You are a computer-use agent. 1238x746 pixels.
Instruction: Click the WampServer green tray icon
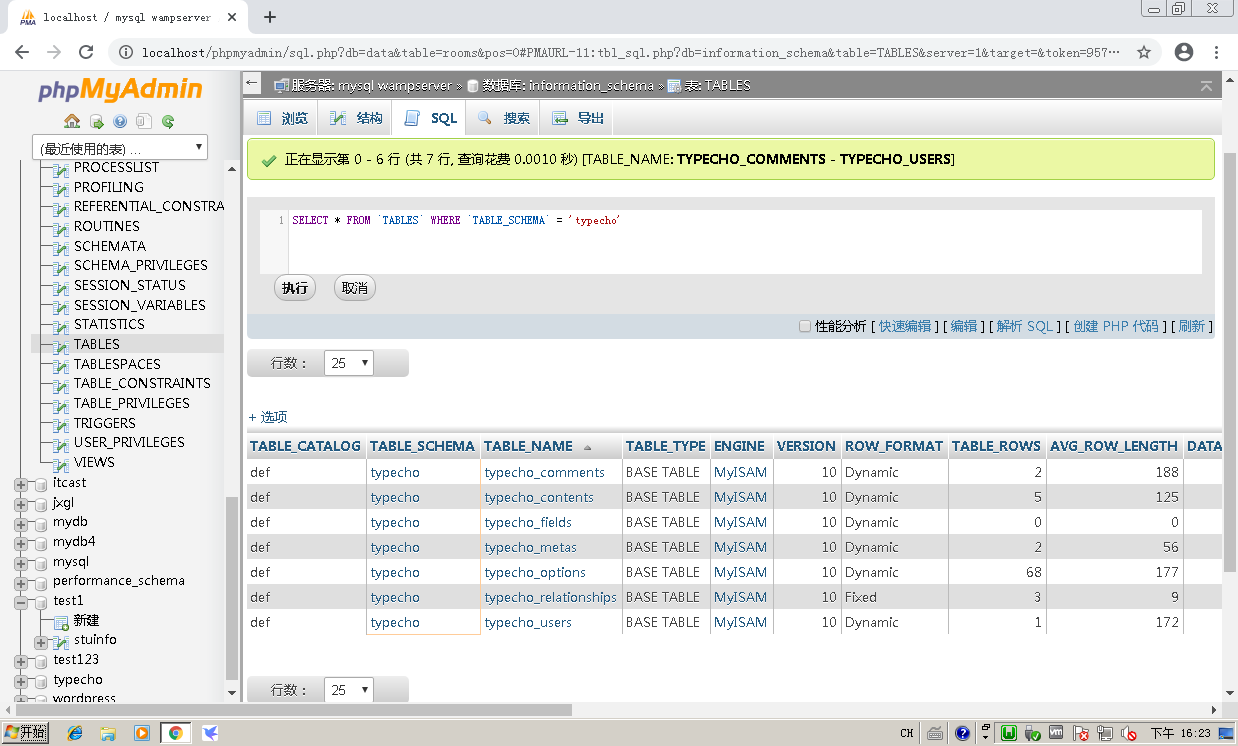pyautogui.click(x=1010, y=733)
